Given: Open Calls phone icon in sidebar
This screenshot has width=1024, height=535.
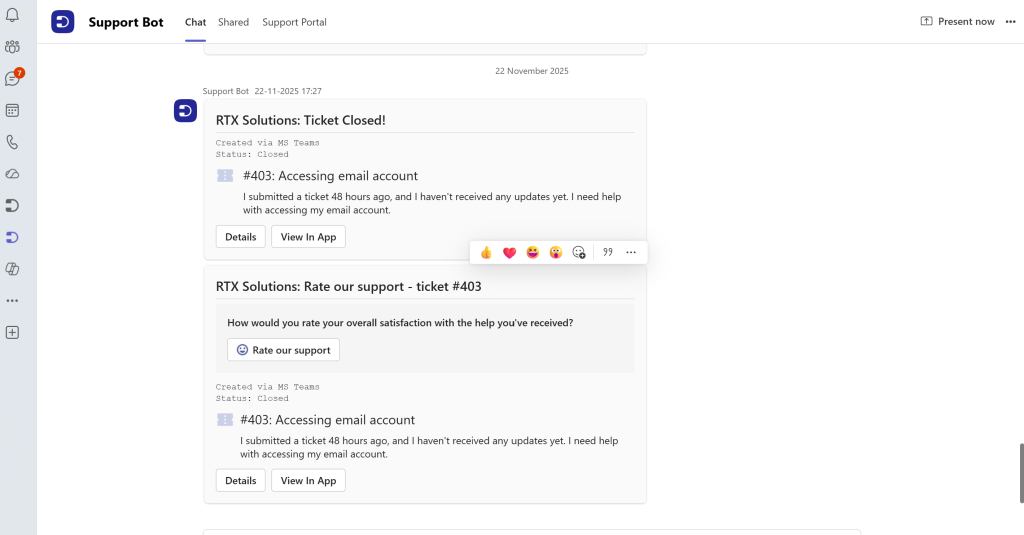Looking at the screenshot, I should [12, 142].
